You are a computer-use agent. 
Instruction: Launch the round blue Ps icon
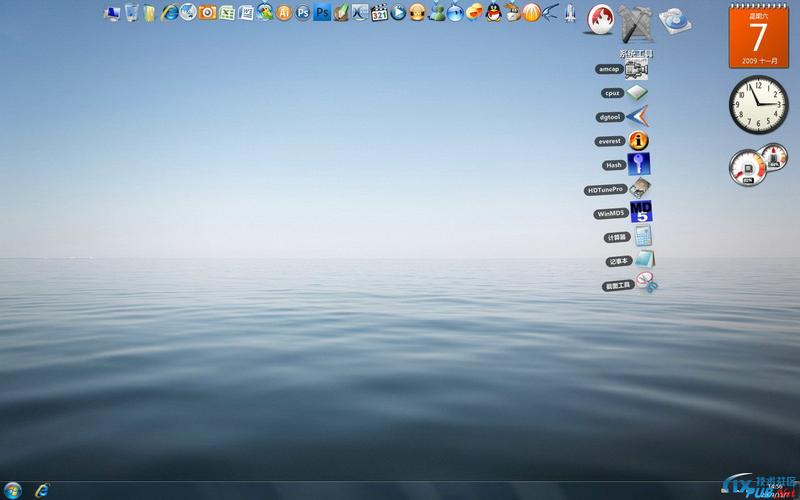click(303, 13)
